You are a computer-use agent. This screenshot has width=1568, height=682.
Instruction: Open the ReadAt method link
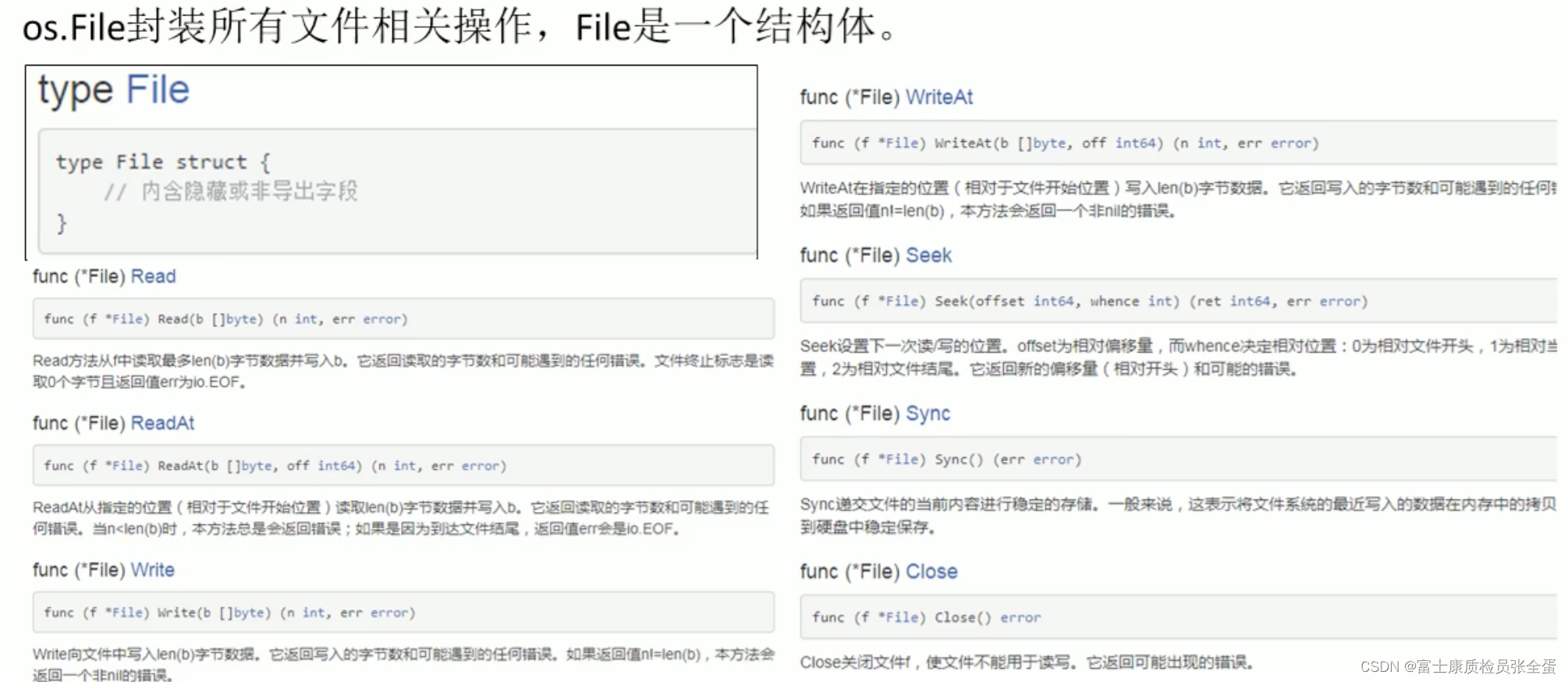(x=162, y=423)
